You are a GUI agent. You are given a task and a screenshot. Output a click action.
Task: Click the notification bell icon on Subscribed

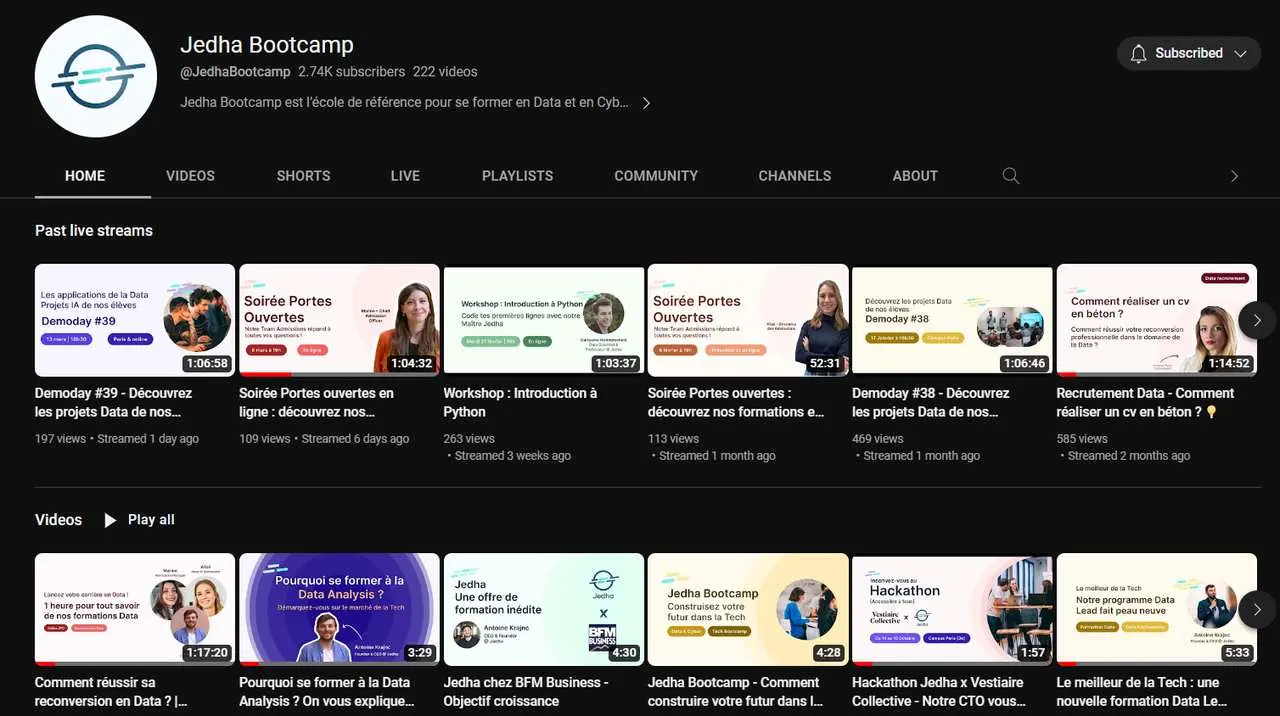[1138, 54]
